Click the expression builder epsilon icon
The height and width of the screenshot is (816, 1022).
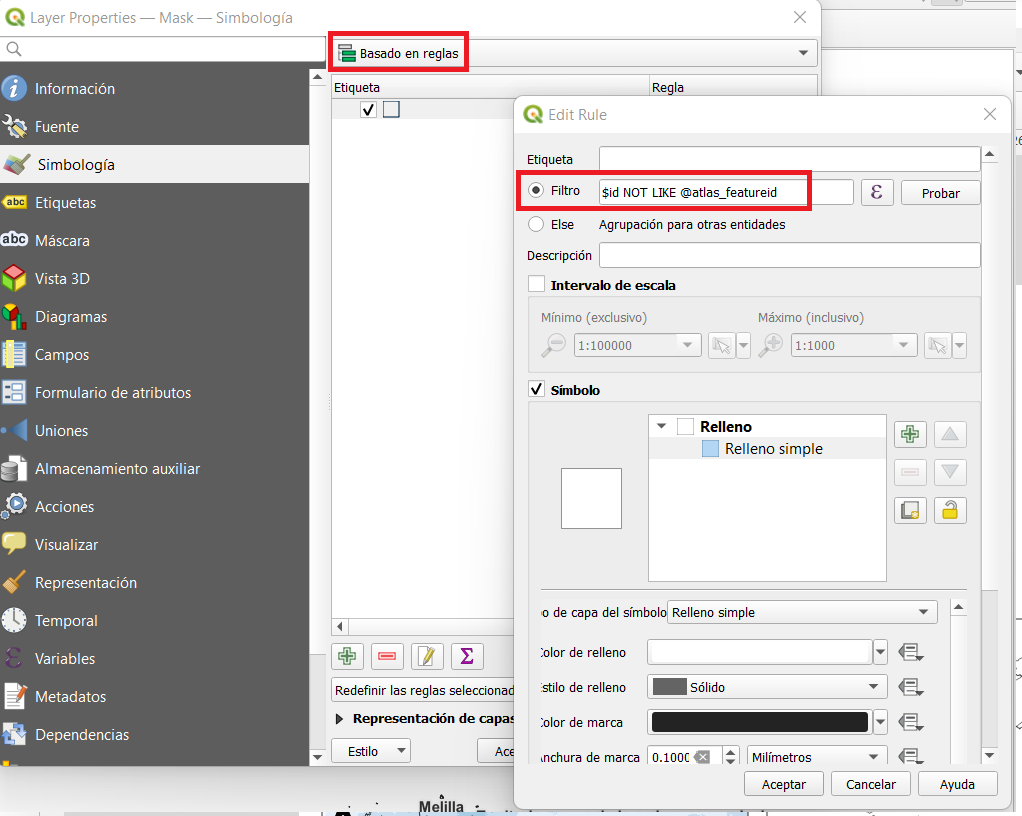pyautogui.click(x=877, y=192)
